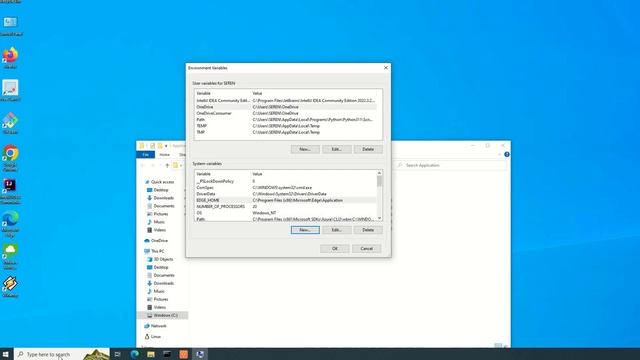The image size is (640, 360).
Task: Select the TMP user variable row
Action: point(286,132)
